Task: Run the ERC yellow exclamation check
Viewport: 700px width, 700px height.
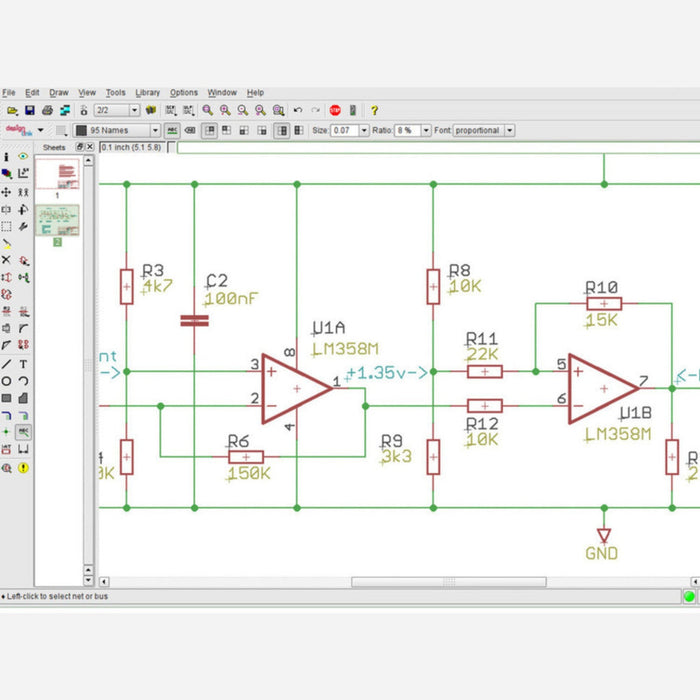Action: coord(23,467)
